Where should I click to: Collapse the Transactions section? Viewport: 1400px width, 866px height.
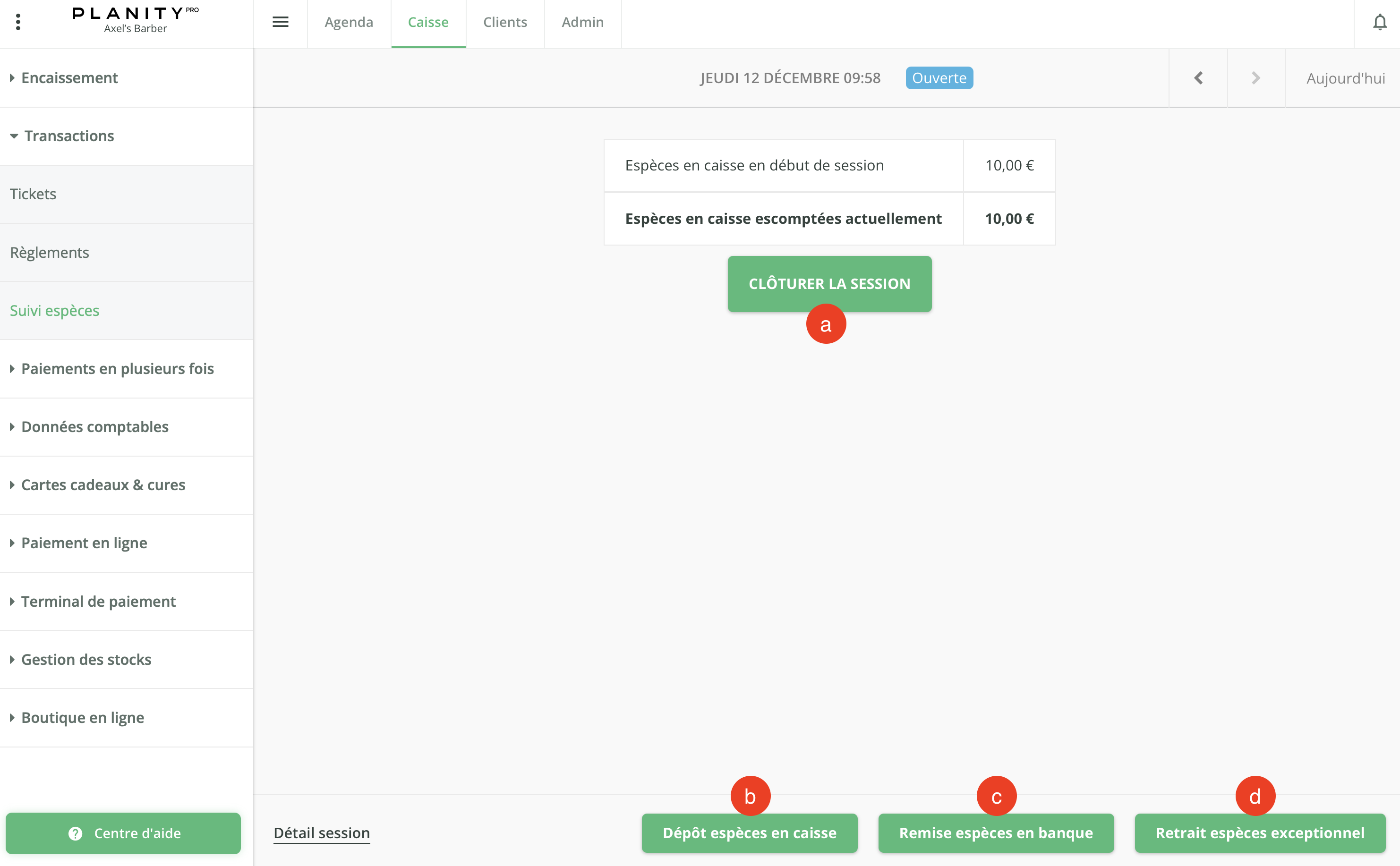(x=69, y=136)
